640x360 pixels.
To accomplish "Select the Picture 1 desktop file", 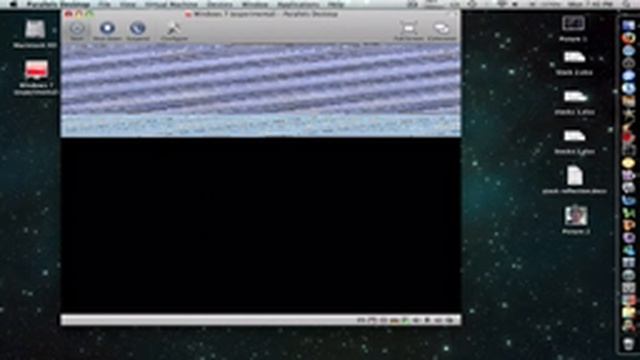I will pyautogui.click(x=574, y=29).
